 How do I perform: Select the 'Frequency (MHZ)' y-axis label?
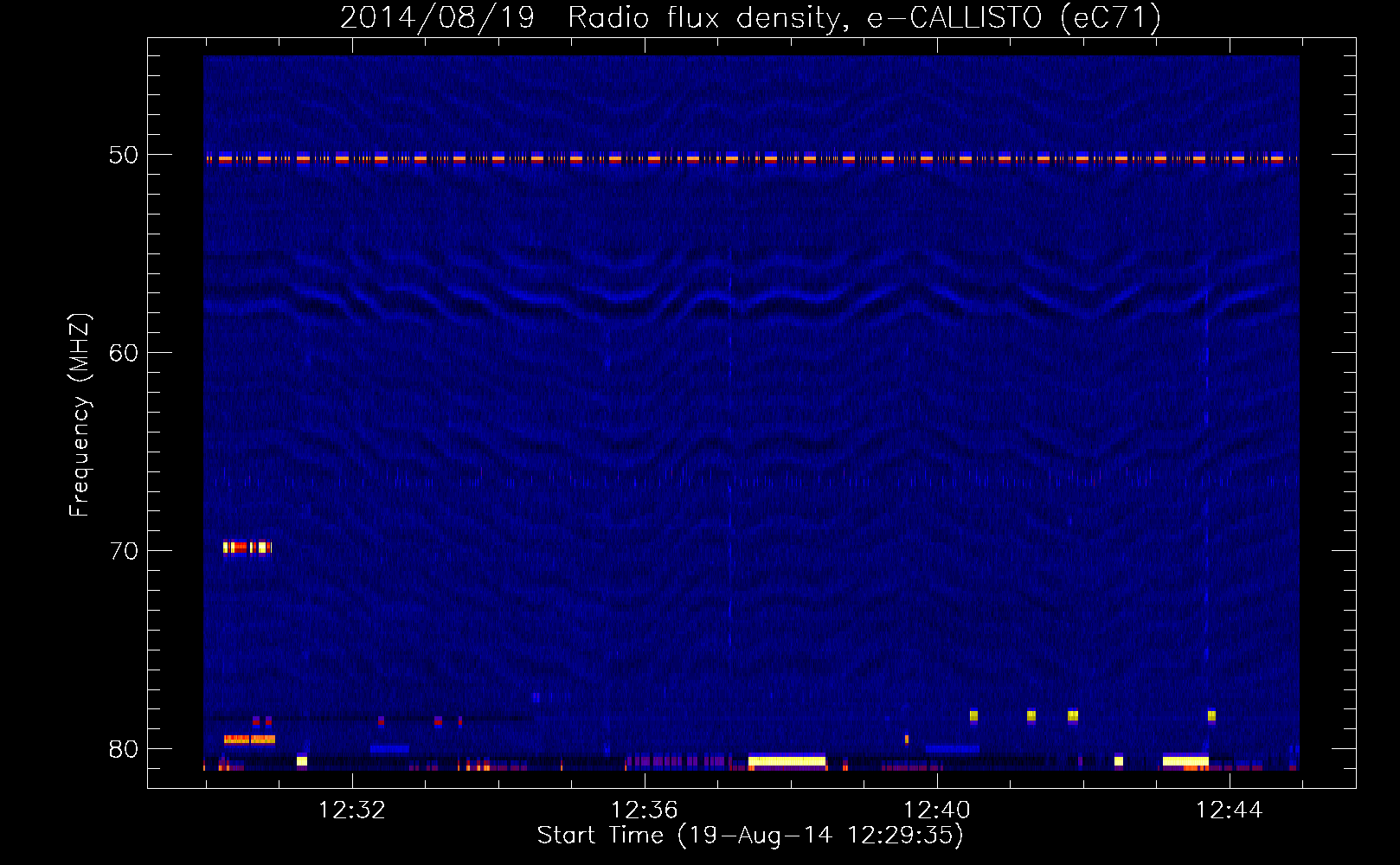79,415
